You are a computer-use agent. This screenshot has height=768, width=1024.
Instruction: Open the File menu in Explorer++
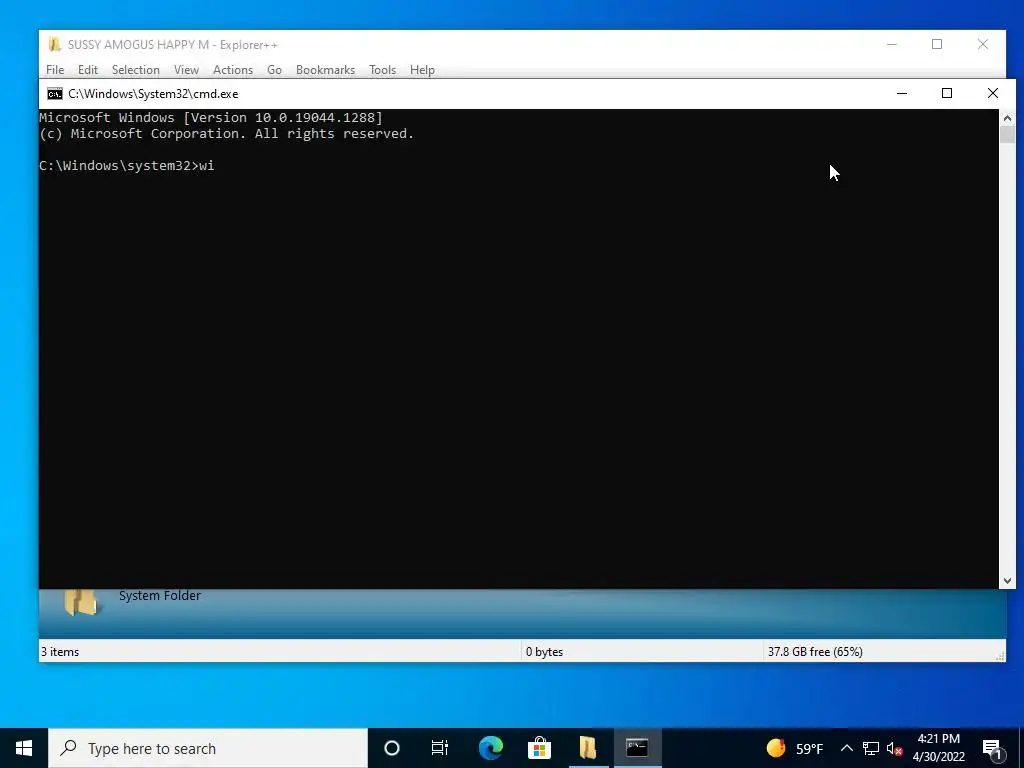click(55, 70)
